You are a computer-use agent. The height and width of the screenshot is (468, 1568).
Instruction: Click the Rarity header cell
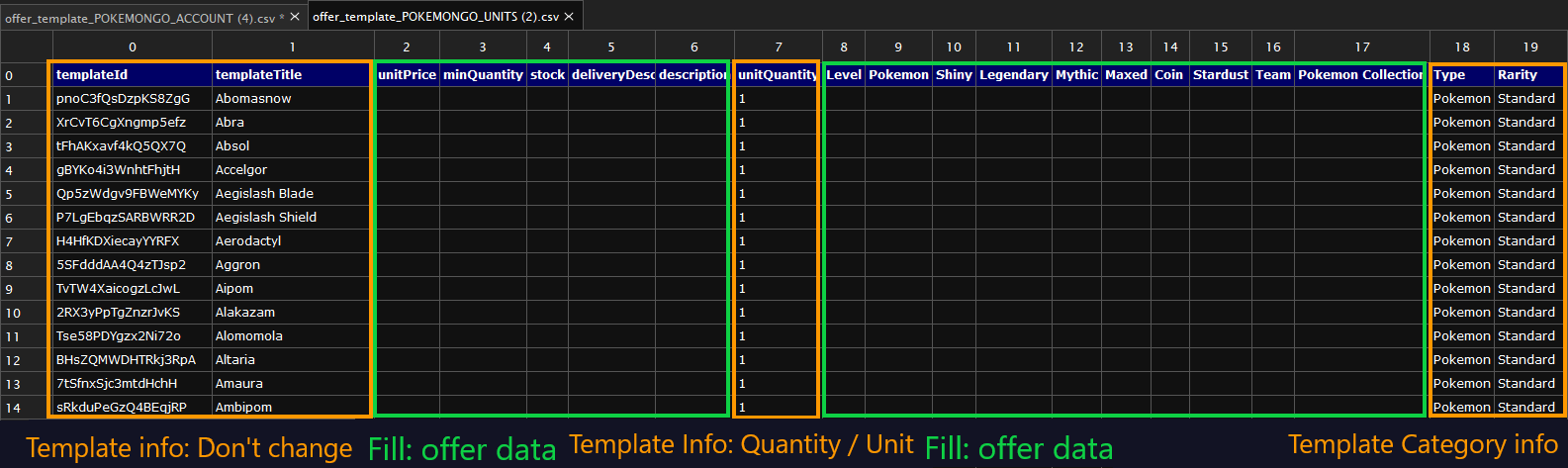pos(1528,75)
